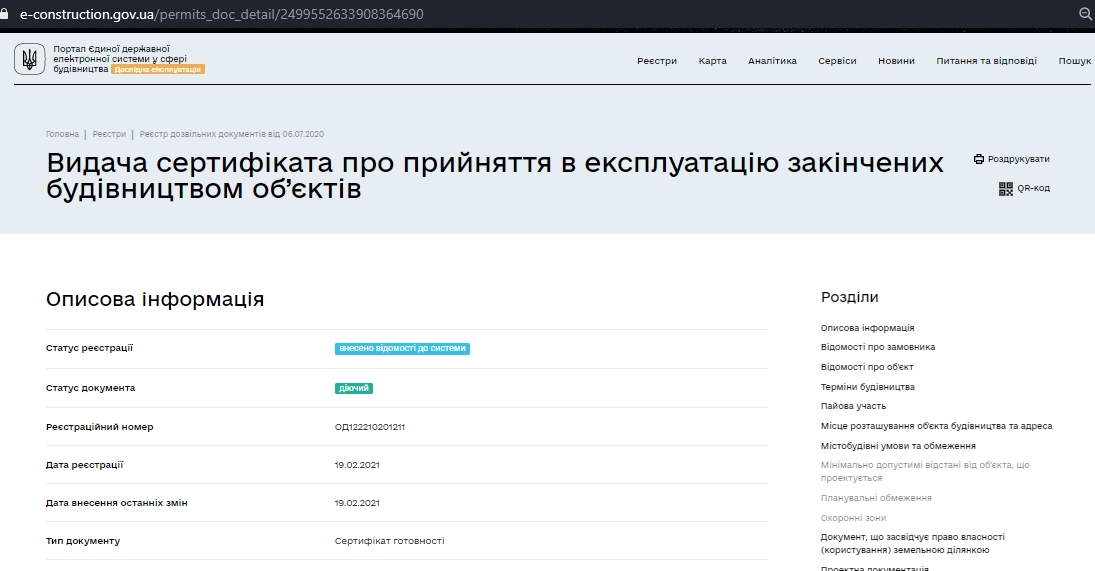Jump to Терміни будівництва section

[867, 387]
